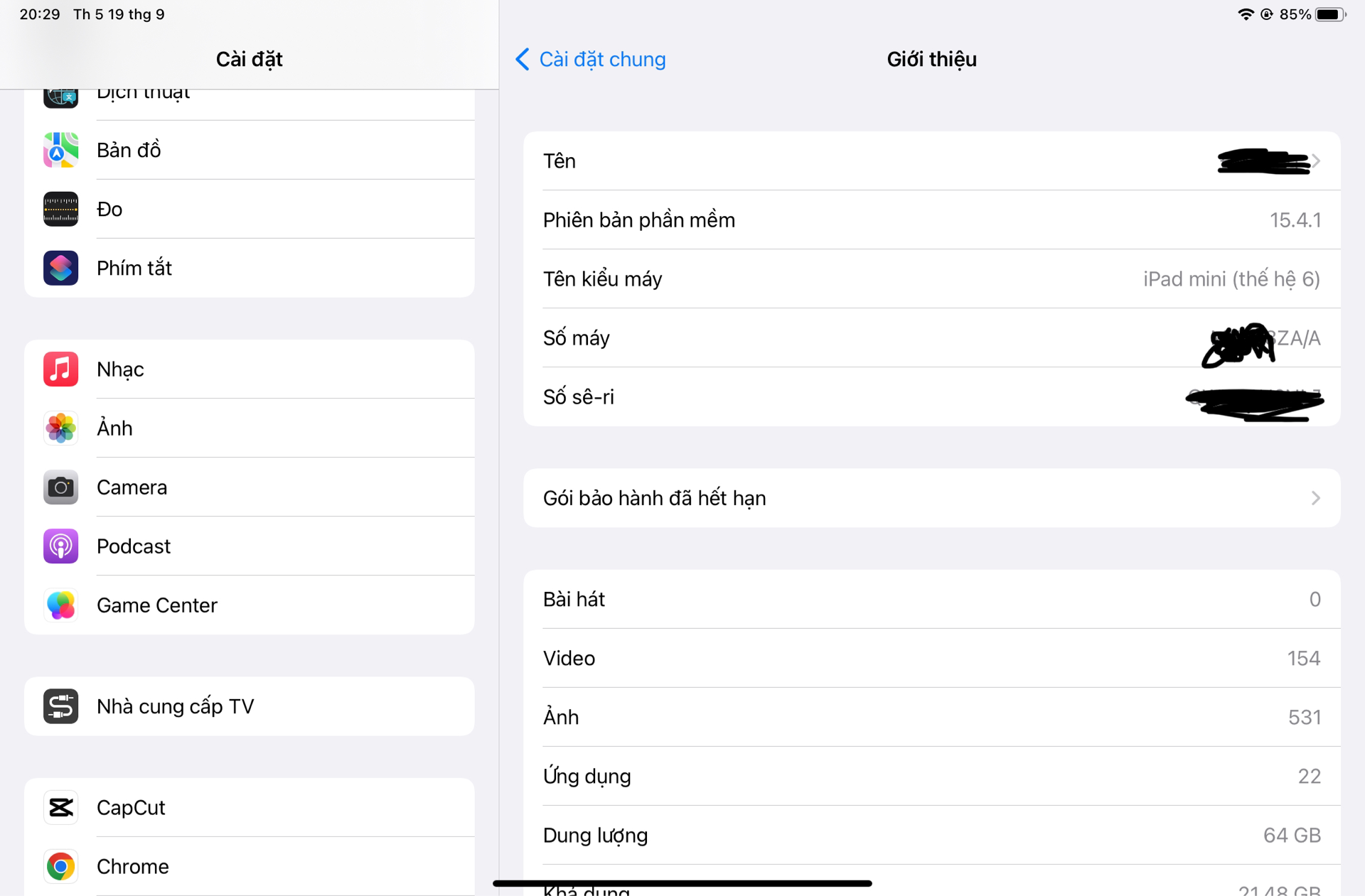Screen dimensions: 1365x896
Task: Tap the Giới thiệu page title
Action: [931, 59]
